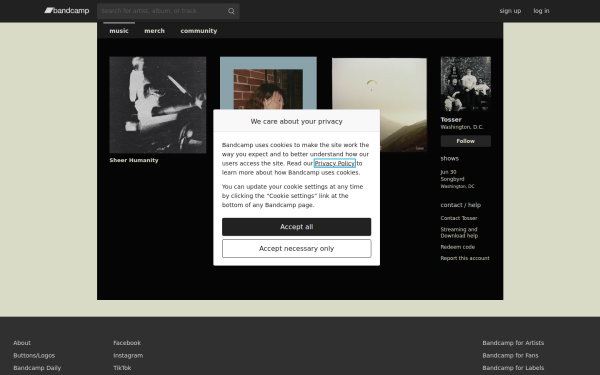This screenshot has width=600, height=375.
Task: Report this account link
Action: tap(465, 258)
